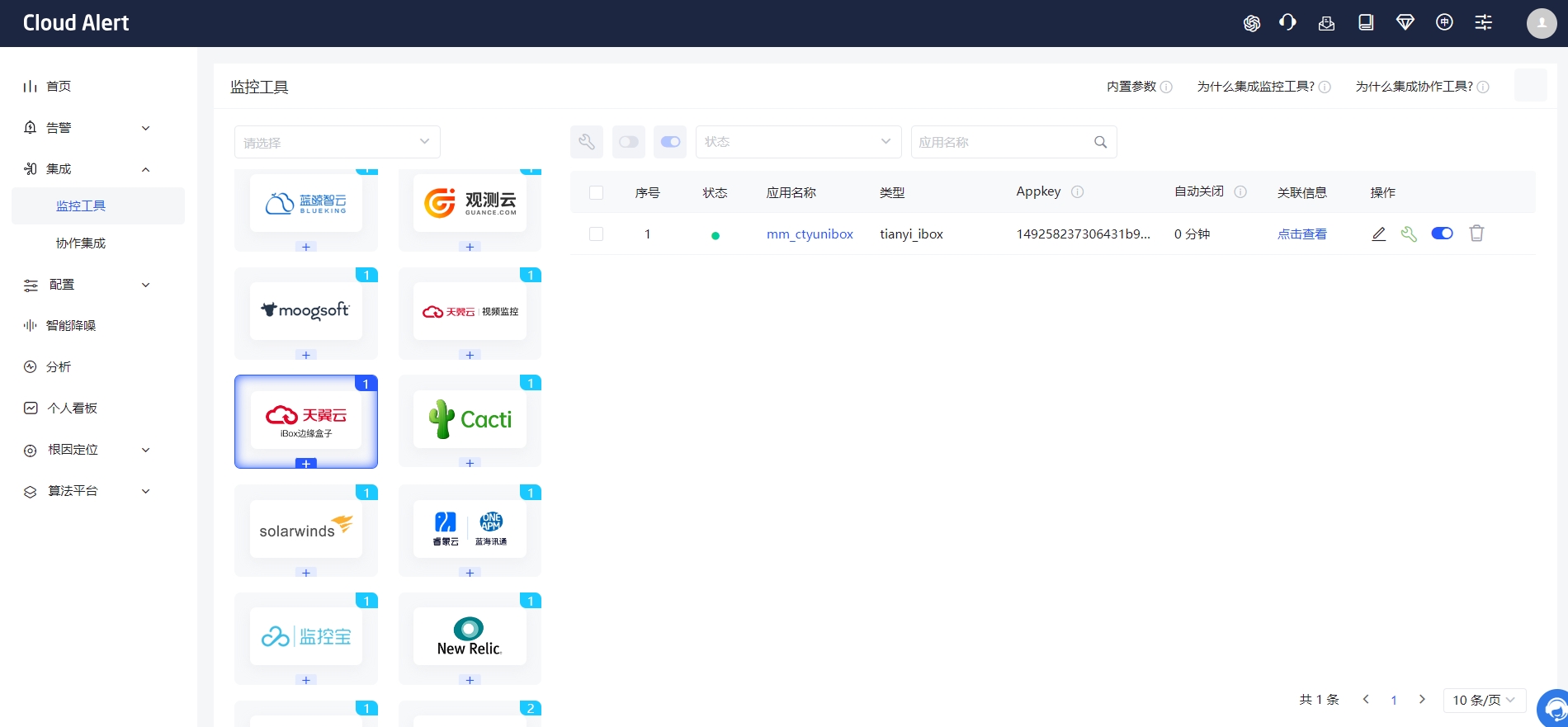
Task: Check the select-all header checkbox
Action: pyautogui.click(x=596, y=192)
